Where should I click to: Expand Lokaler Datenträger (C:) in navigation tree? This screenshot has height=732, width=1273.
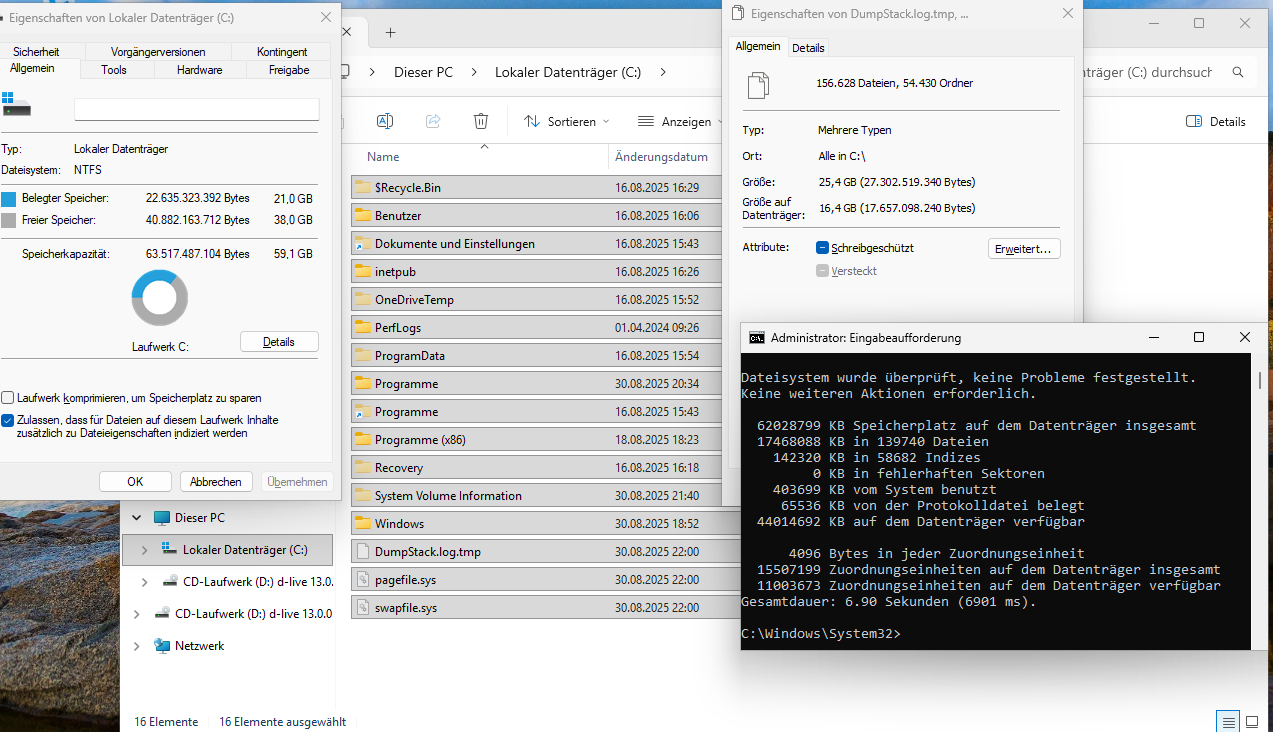pos(144,550)
